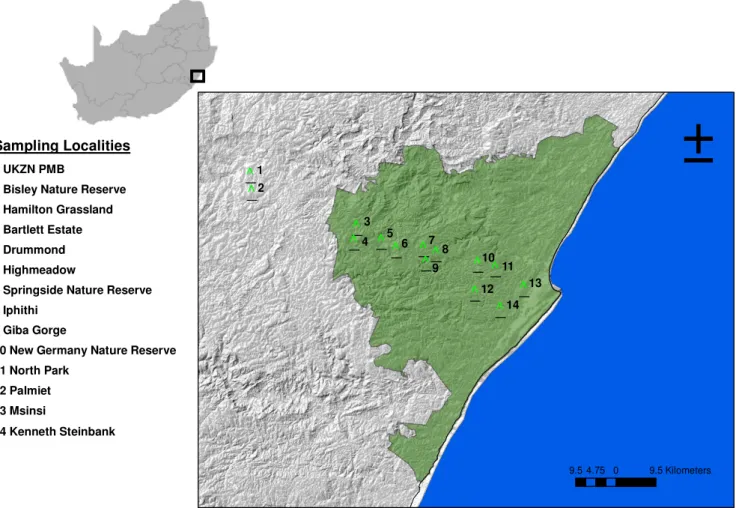Viewport: 736px width, 508px height.
Task: Select the Bisley Nature Reserve legend entry
Action: coord(65,189)
